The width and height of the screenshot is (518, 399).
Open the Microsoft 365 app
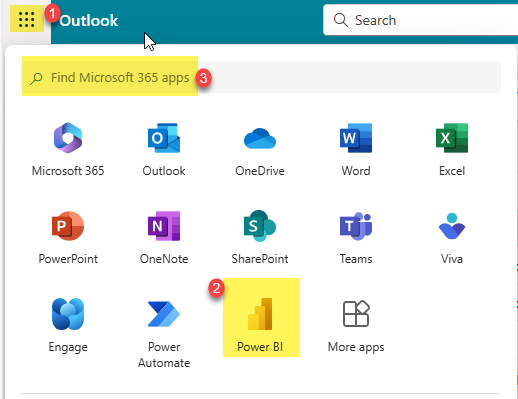pyautogui.click(x=68, y=149)
